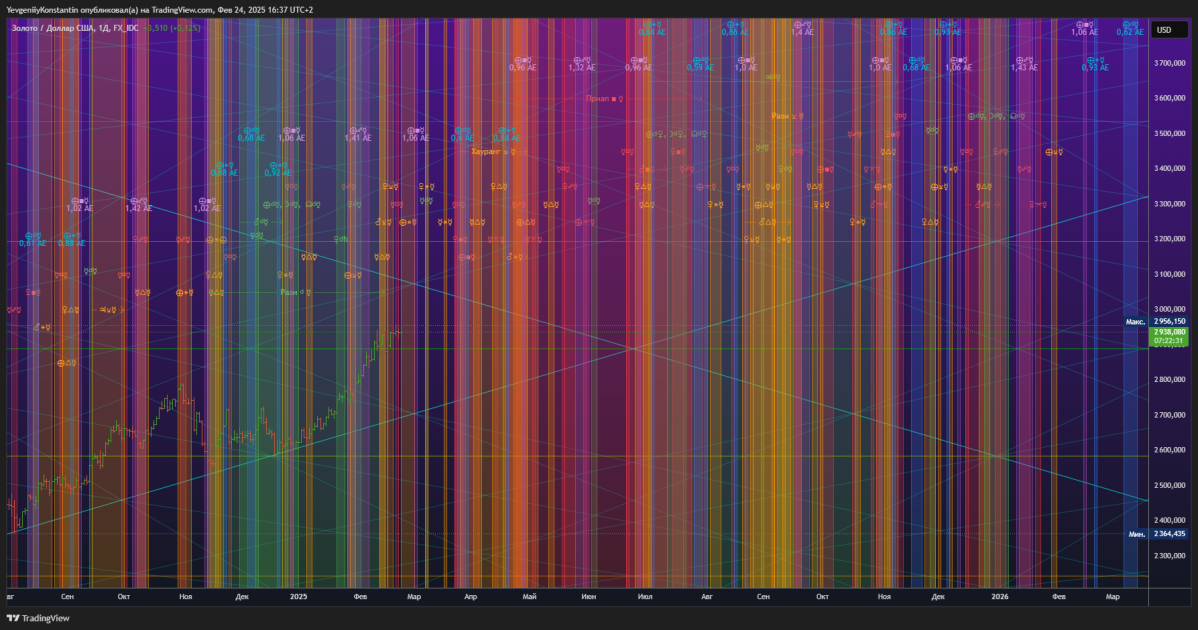Click the TradingView logo at bottom left

[x=38, y=618]
